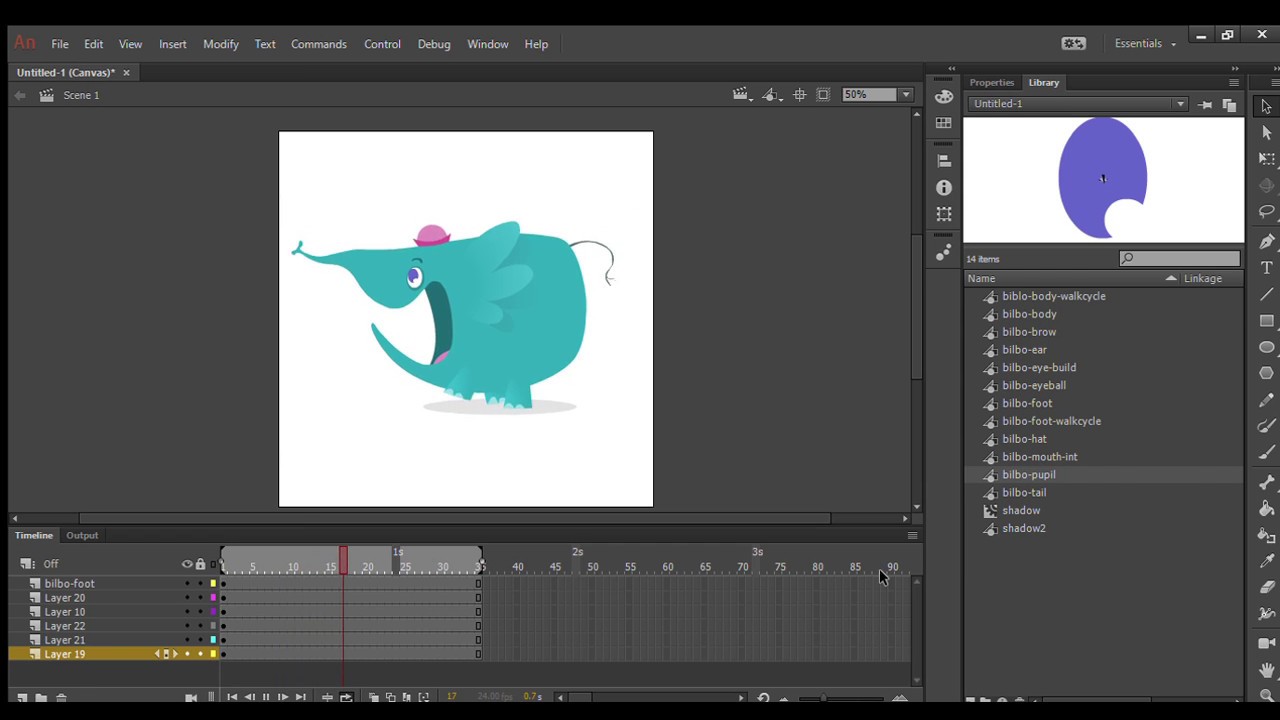The height and width of the screenshot is (720, 1280).
Task: Select the Eyedropper tool
Action: [x=1267, y=561]
